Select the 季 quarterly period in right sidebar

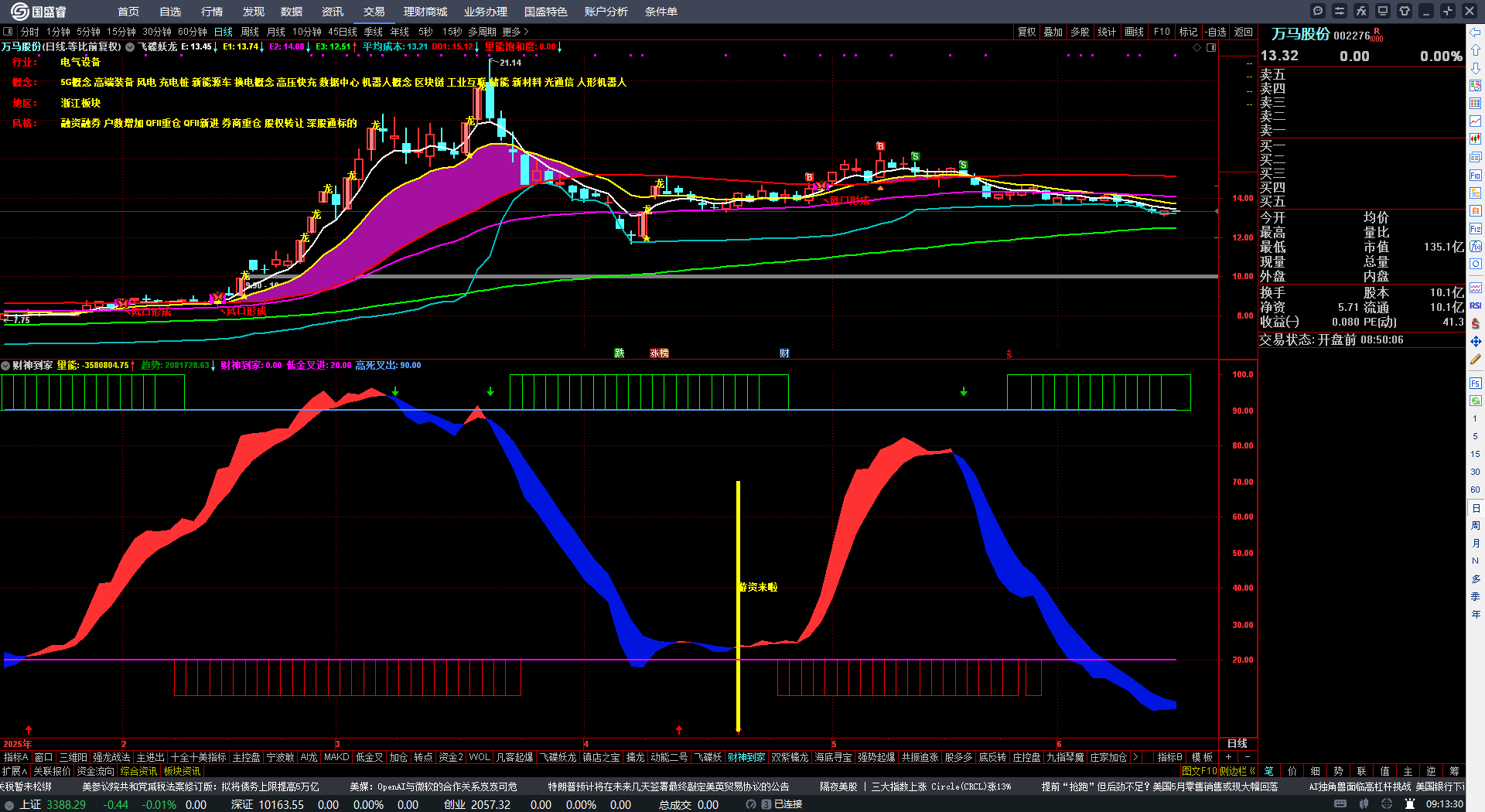[x=1475, y=597]
